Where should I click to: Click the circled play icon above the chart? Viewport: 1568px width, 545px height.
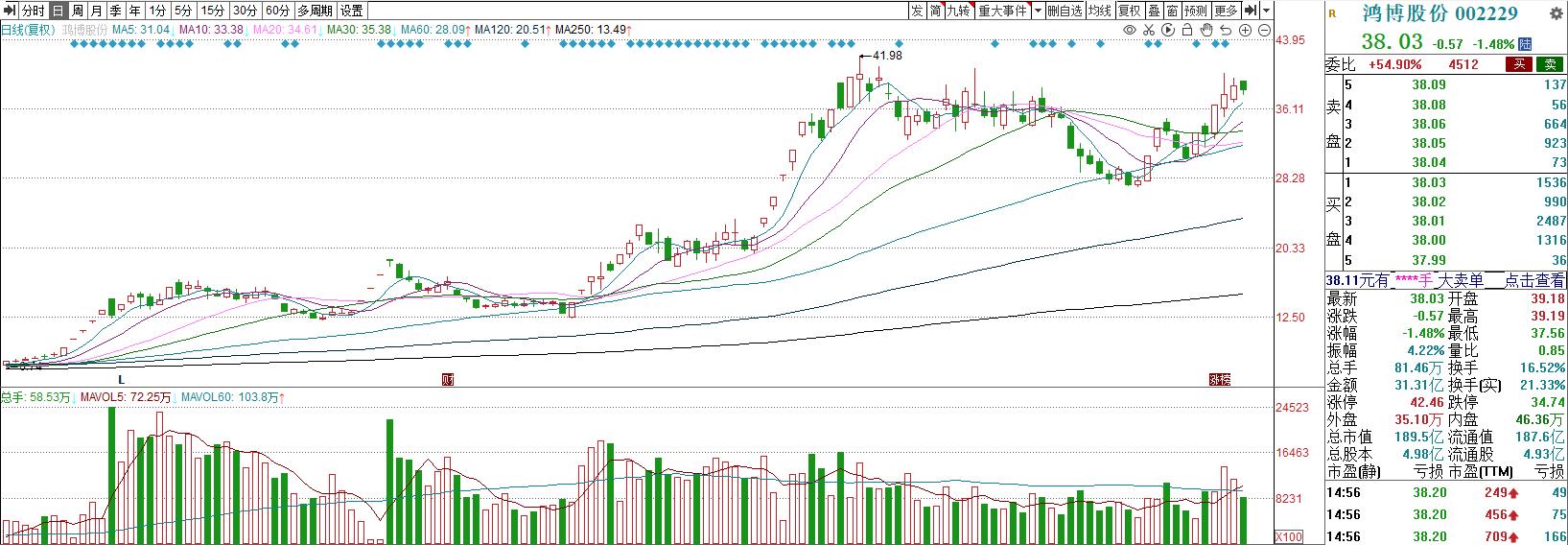click(1168, 31)
